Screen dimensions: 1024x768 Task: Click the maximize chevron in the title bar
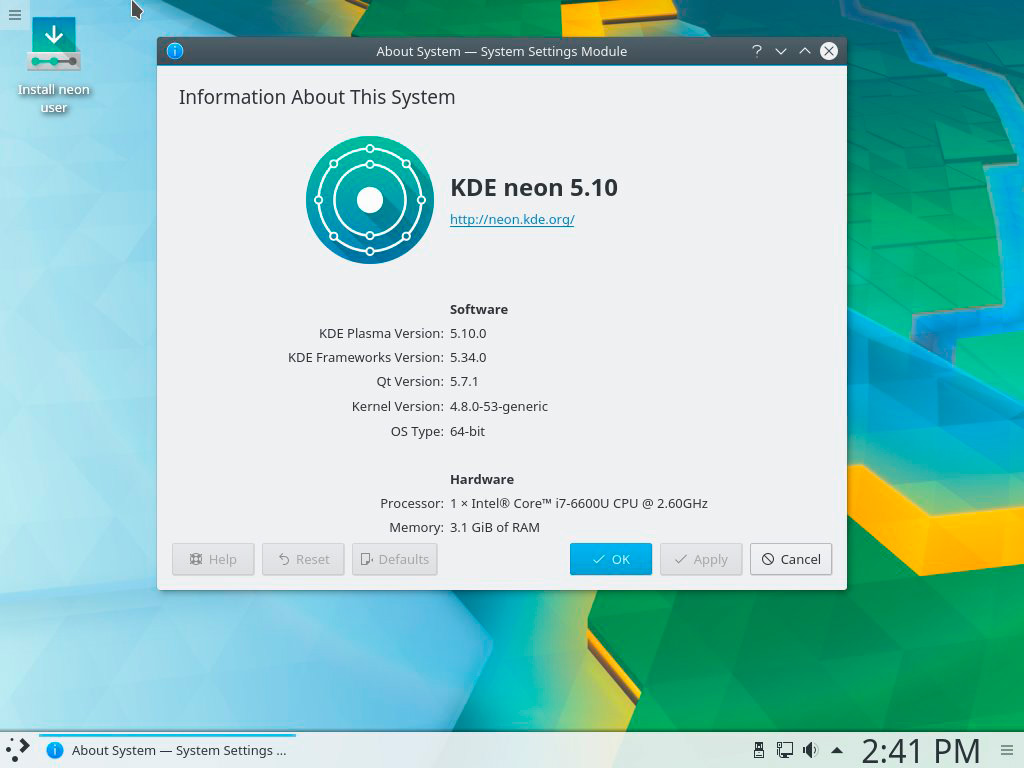[x=804, y=51]
